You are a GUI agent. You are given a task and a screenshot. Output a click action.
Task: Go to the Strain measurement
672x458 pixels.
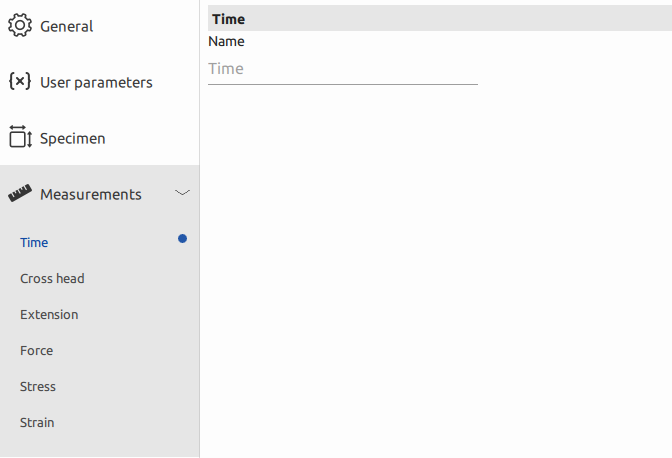tap(37, 422)
